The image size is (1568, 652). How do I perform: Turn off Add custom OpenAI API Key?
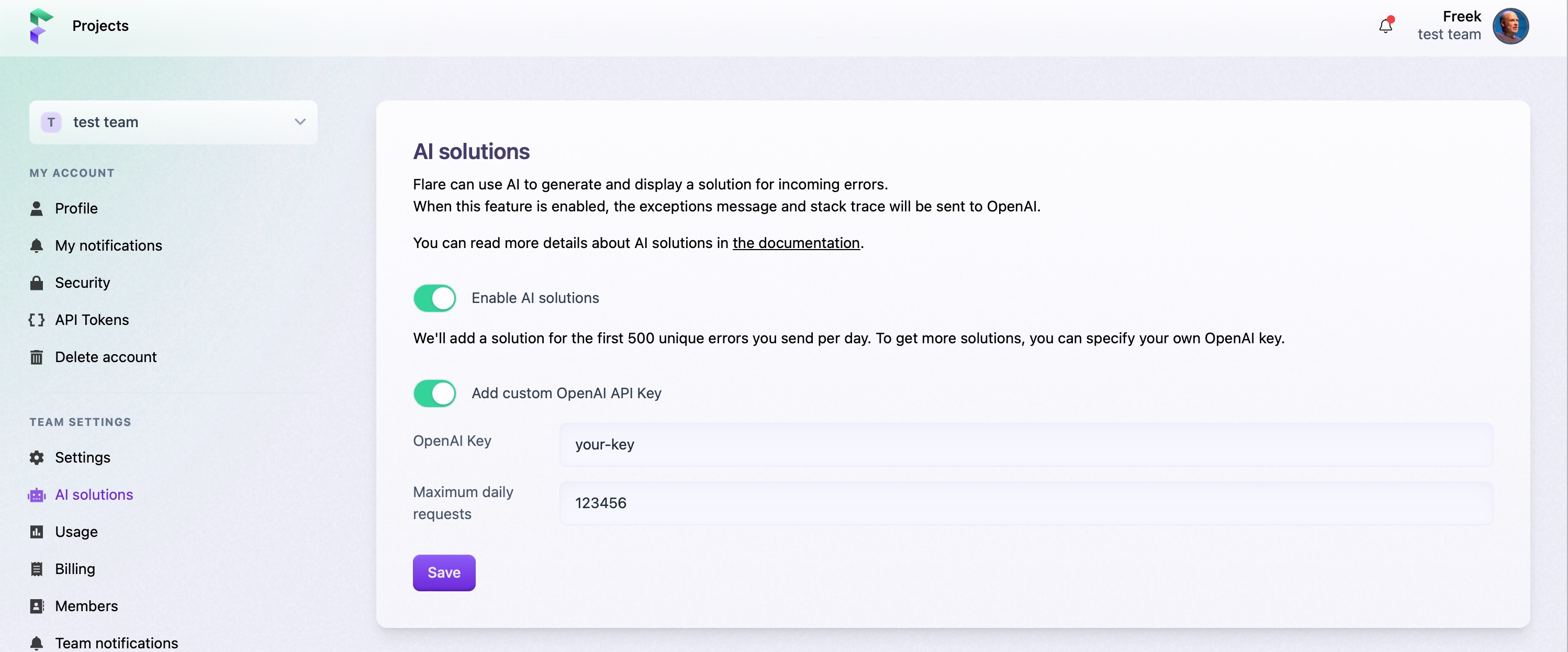tap(434, 394)
